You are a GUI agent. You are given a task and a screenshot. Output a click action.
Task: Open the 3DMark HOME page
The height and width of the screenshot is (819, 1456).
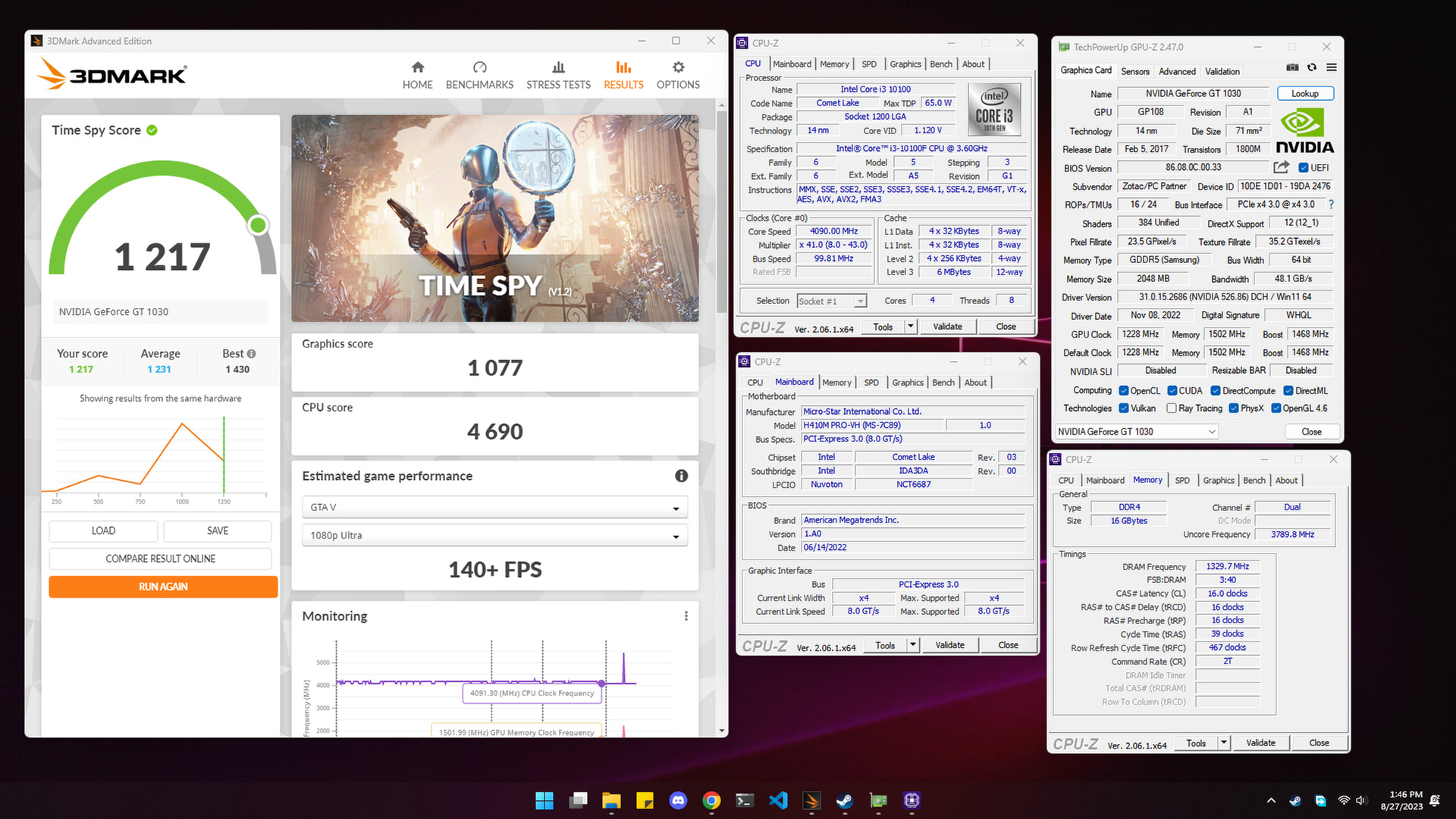coord(417,76)
